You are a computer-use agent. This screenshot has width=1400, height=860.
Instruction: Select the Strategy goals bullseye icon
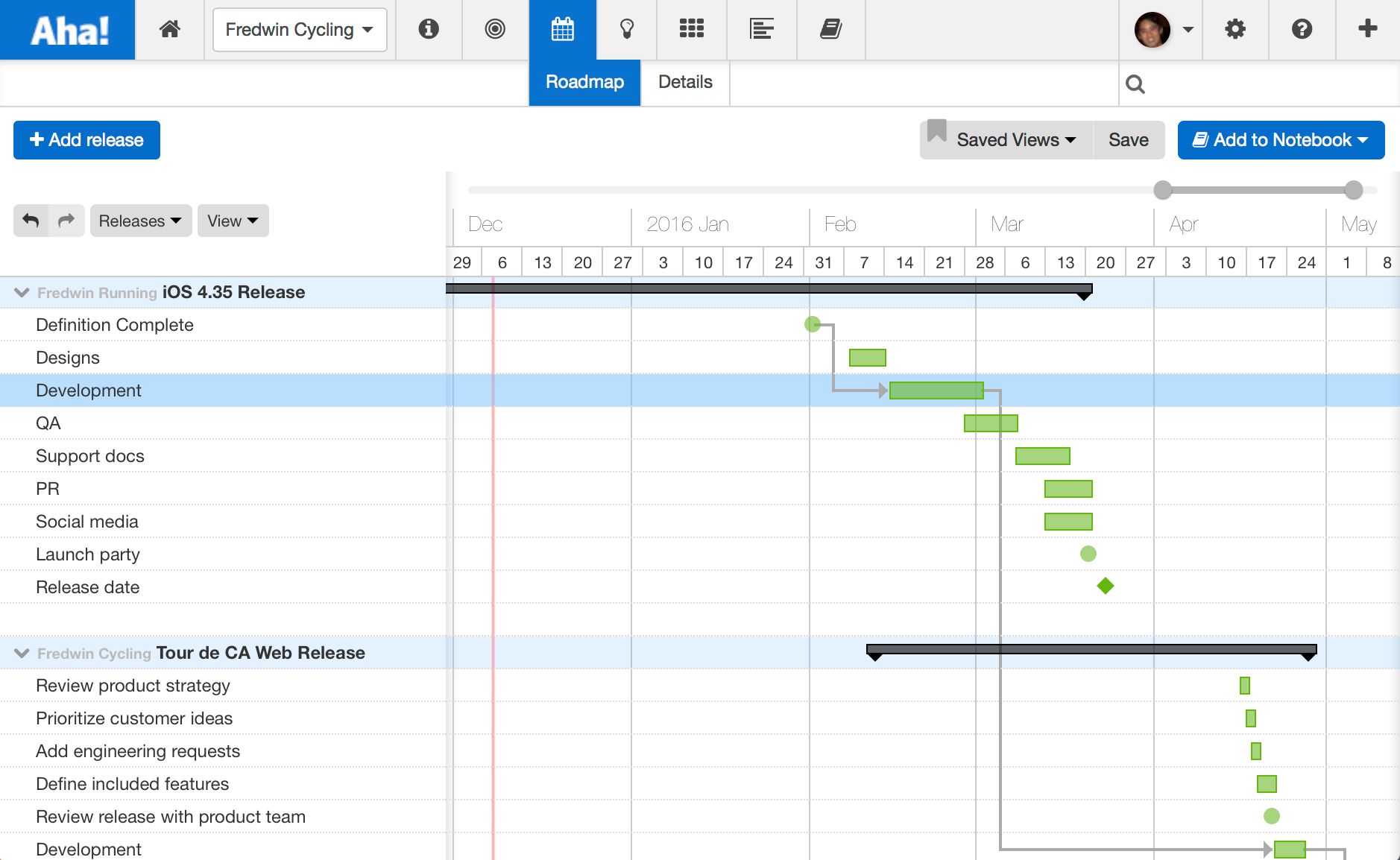(x=494, y=29)
